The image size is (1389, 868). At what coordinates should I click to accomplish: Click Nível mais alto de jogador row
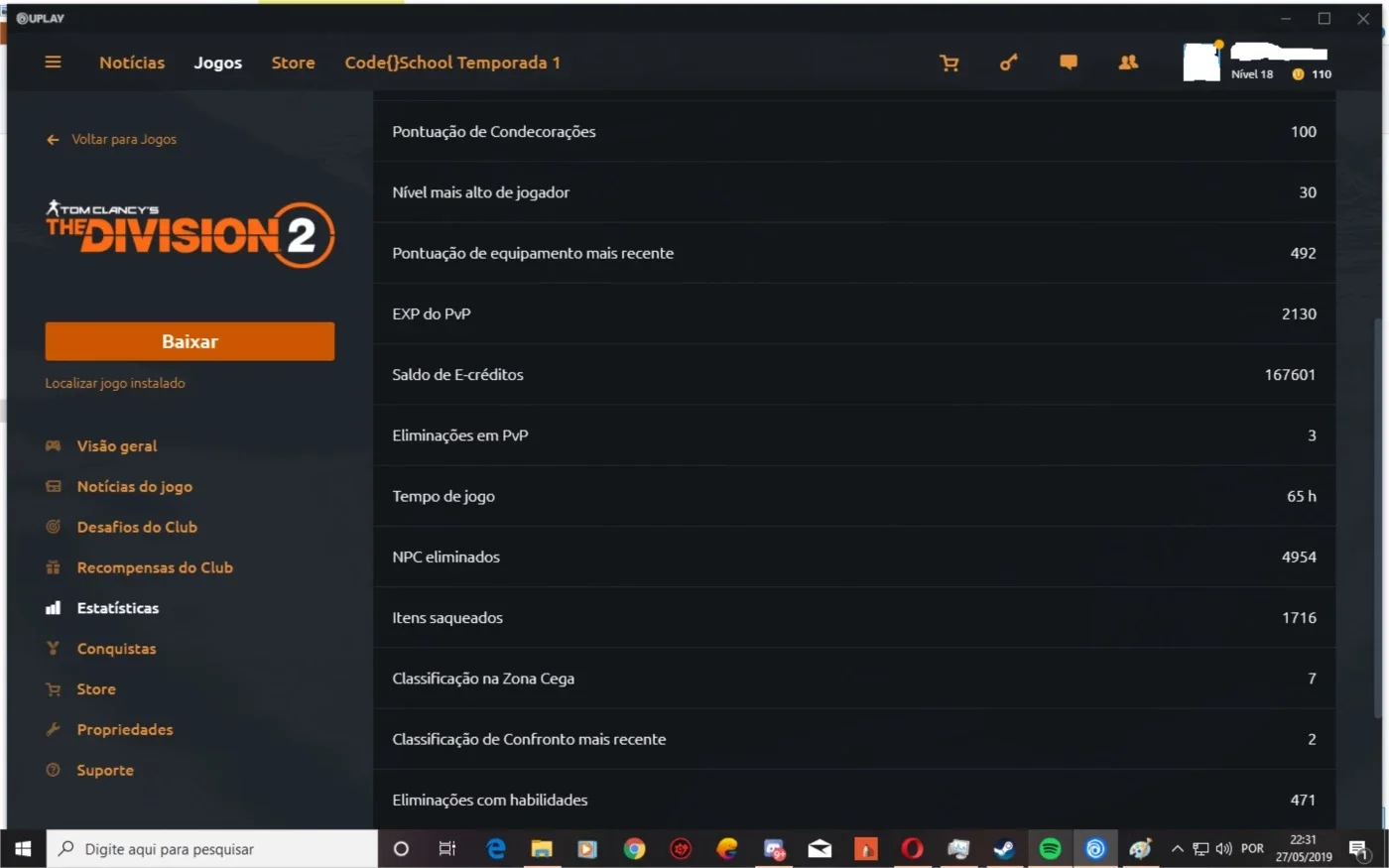(854, 192)
